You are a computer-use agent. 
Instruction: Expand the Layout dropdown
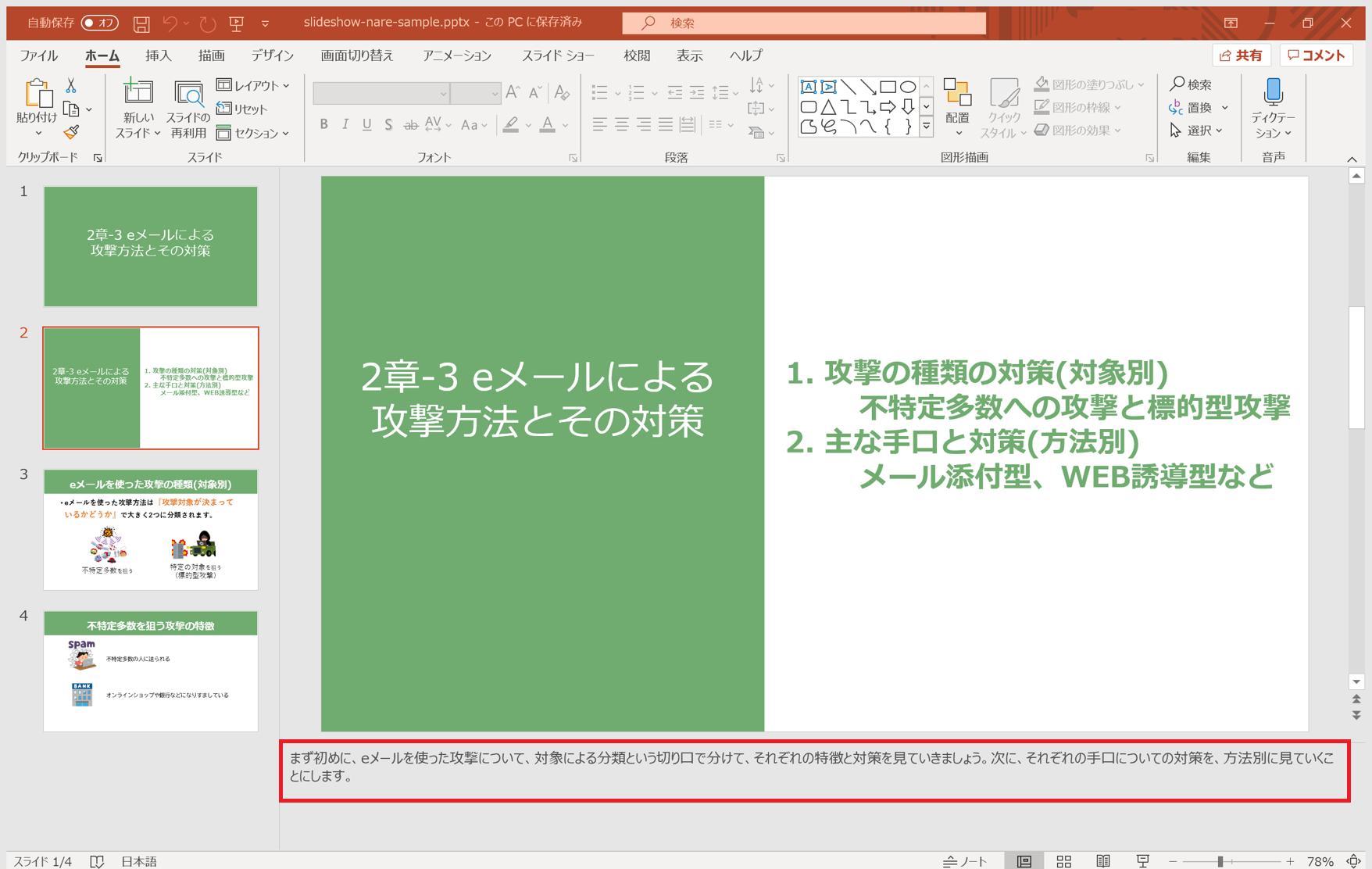253,85
